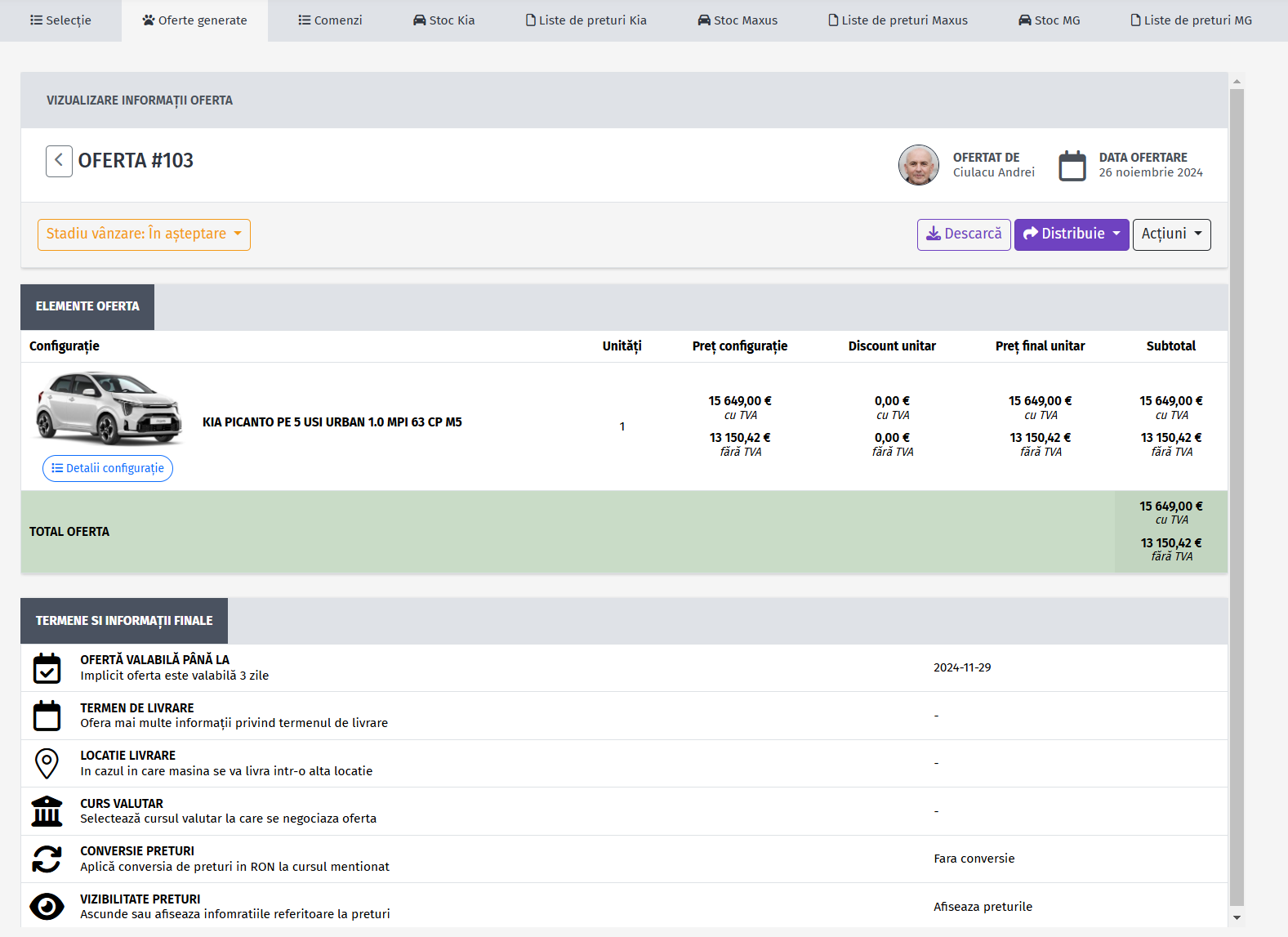
Task: Click the calendar-check icon for OFERTĂ VALABILĂ PÂNĂ LA
Action: 47,667
